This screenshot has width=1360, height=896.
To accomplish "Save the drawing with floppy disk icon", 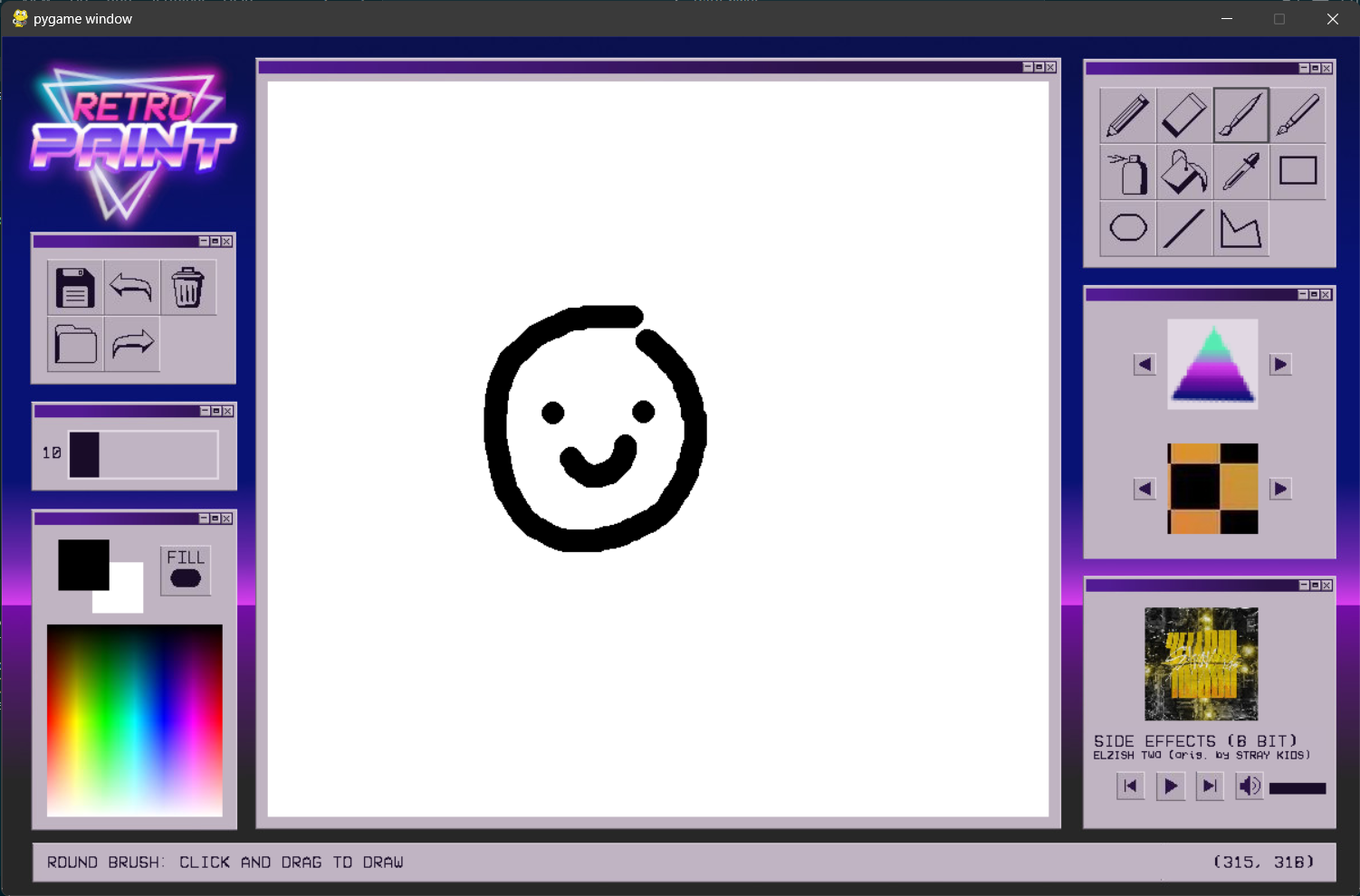I will coord(75,288).
